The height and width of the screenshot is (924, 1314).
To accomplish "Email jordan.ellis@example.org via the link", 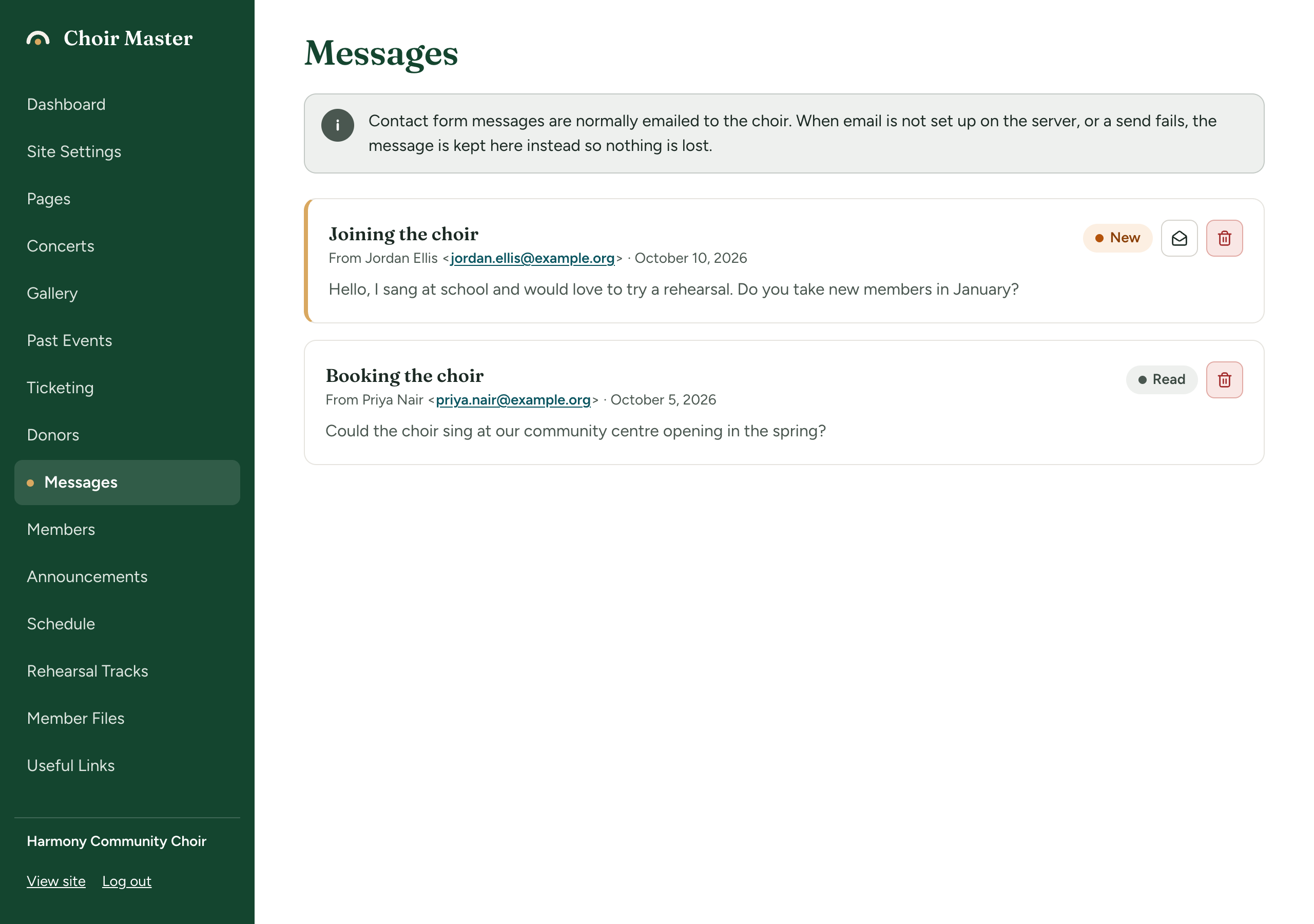I will coord(532,258).
